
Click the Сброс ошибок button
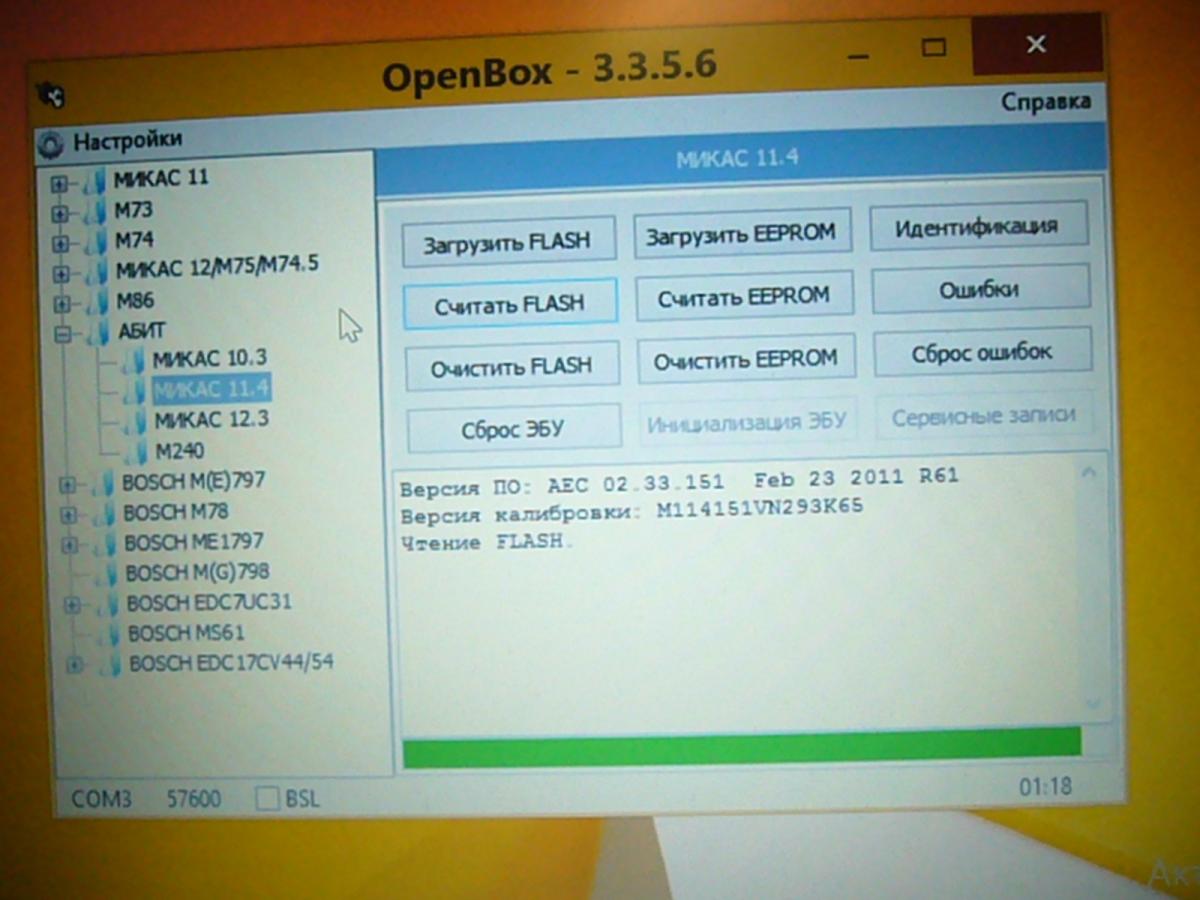click(x=982, y=352)
